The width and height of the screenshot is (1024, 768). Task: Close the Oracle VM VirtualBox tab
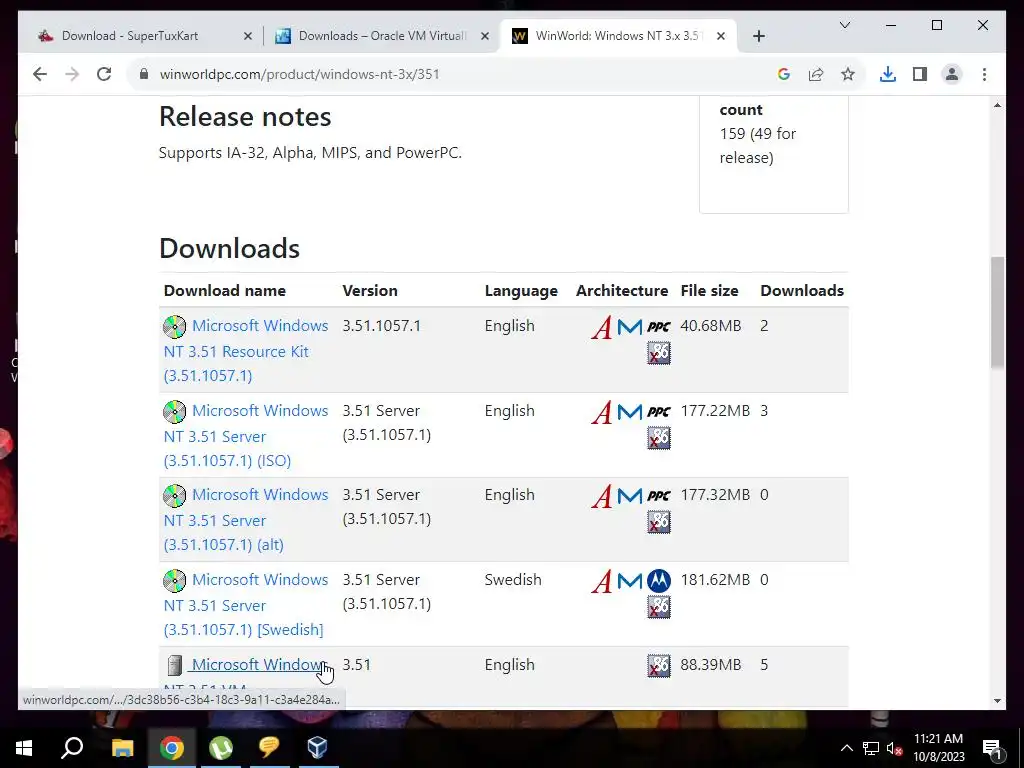(485, 37)
